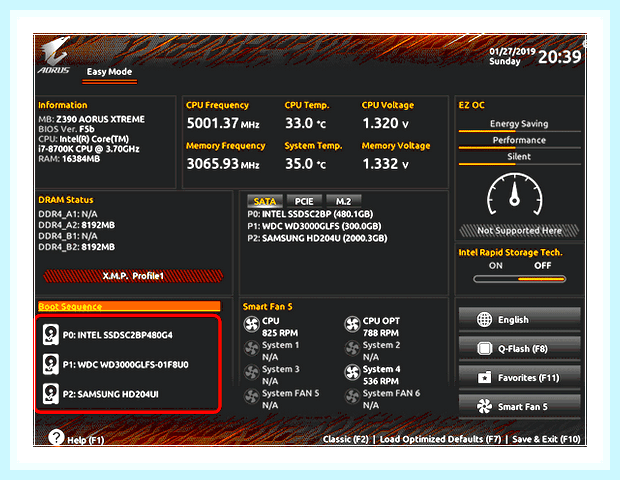The width and height of the screenshot is (620, 480).
Task: Click the CPU Frequency 5001.37 MHz value
Action: pyautogui.click(x=223, y=123)
